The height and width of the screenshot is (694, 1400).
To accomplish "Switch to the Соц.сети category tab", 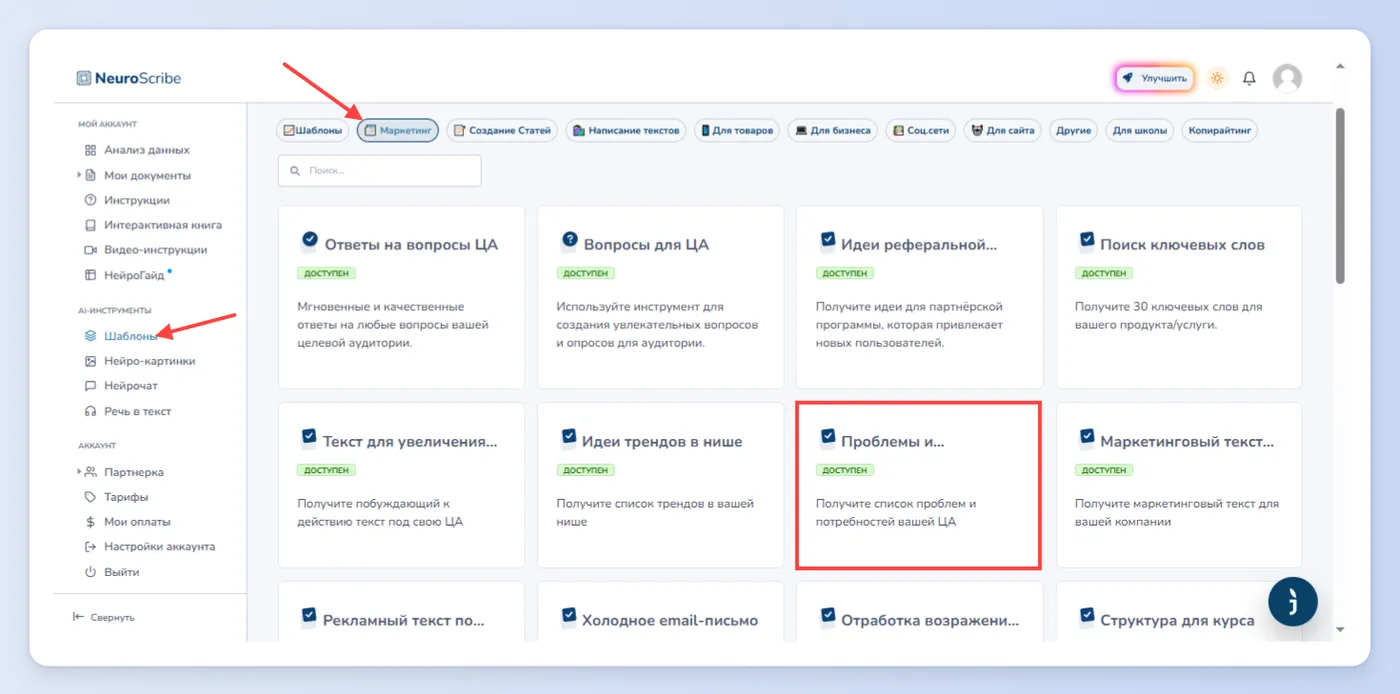I will click(x=920, y=130).
